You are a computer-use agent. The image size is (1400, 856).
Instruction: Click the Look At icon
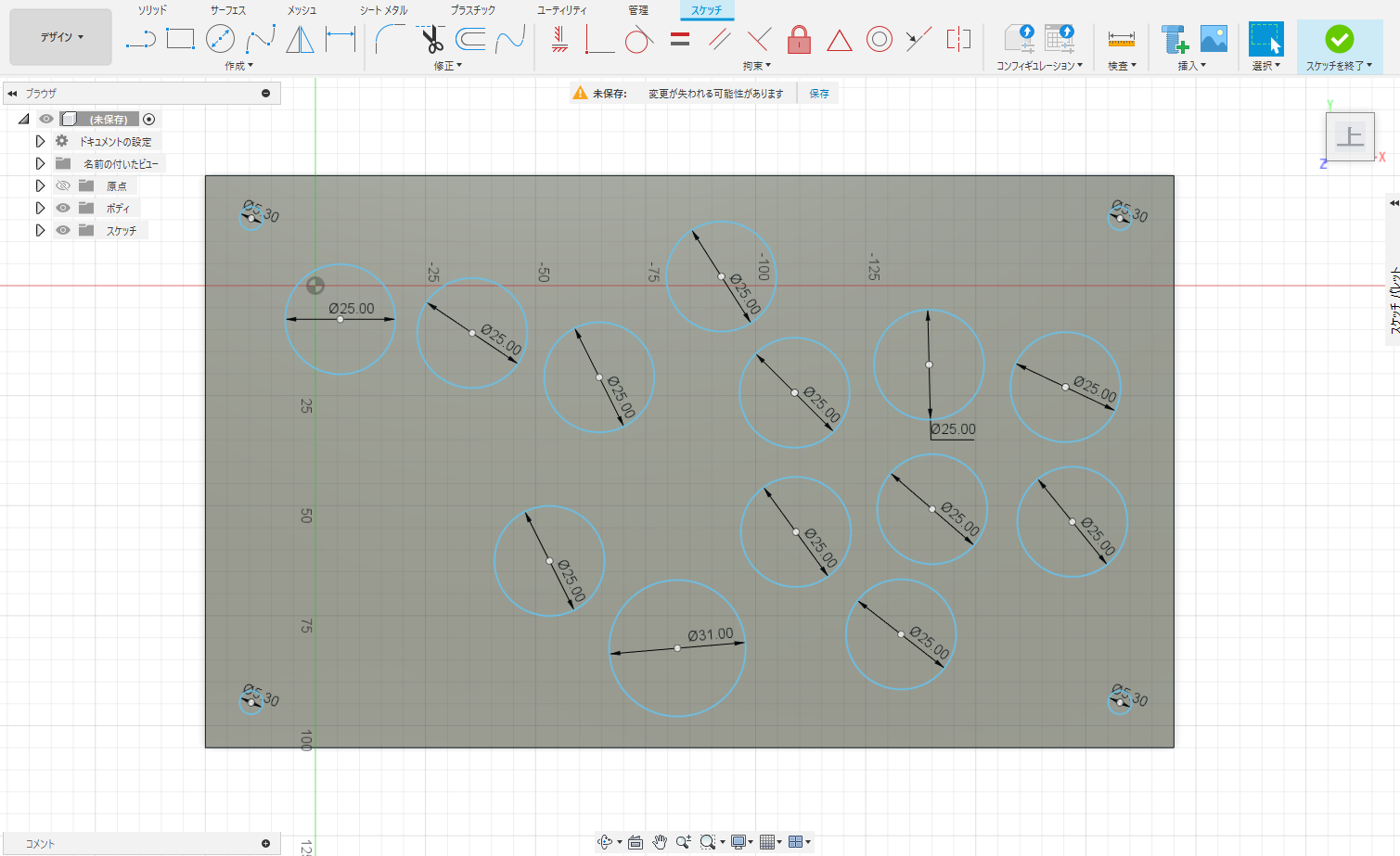pos(635,842)
